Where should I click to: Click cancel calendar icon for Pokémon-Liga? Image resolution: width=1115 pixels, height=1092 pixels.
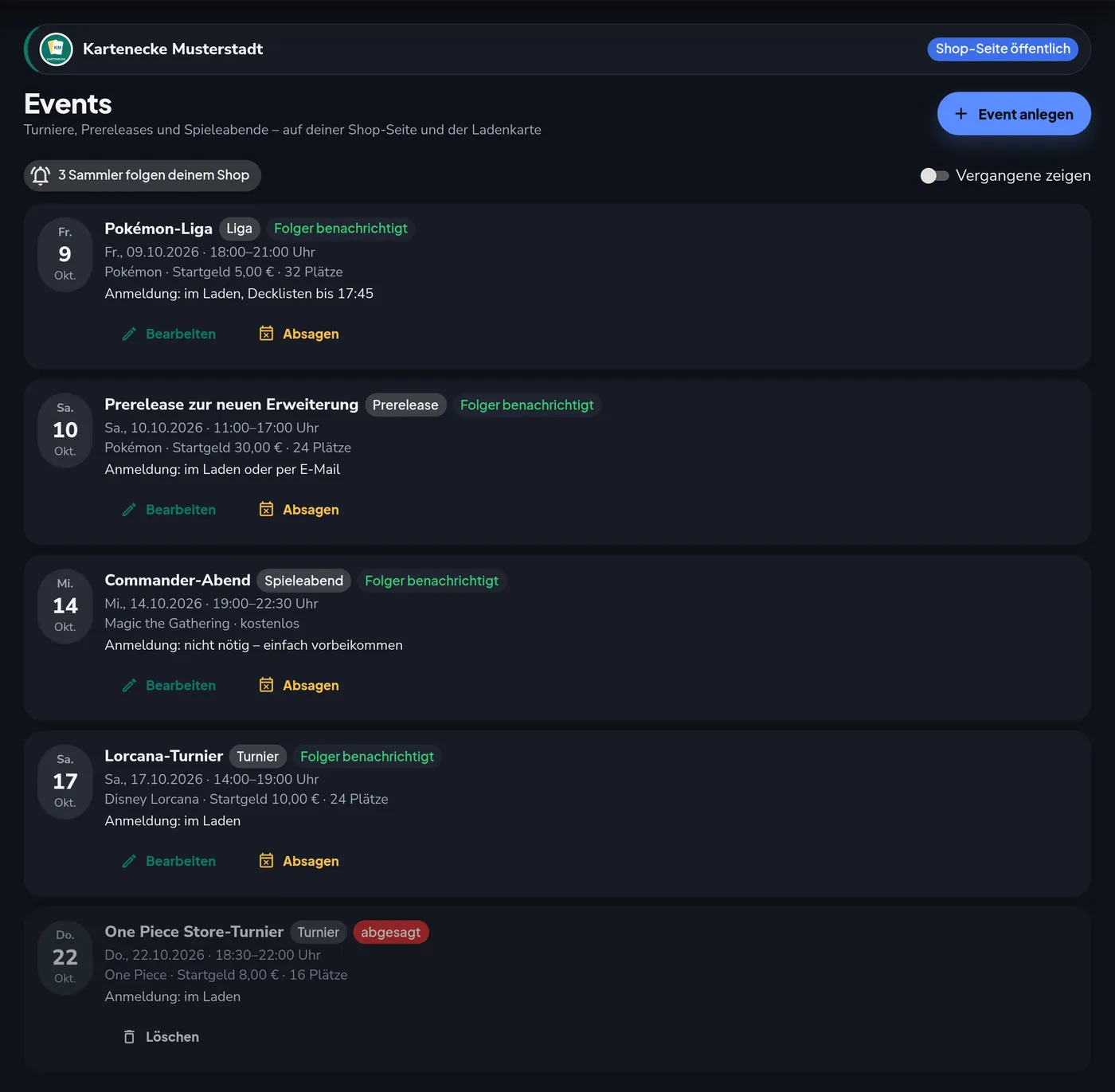266,334
